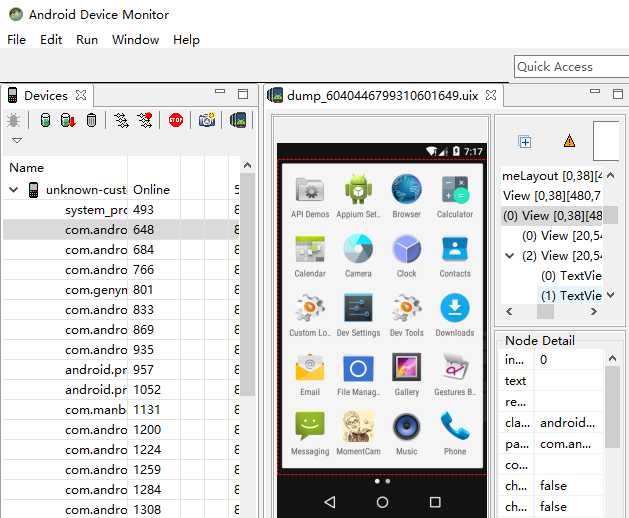Screen dimensions: 629x518
Task: Open the File menu
Action: 16,40
